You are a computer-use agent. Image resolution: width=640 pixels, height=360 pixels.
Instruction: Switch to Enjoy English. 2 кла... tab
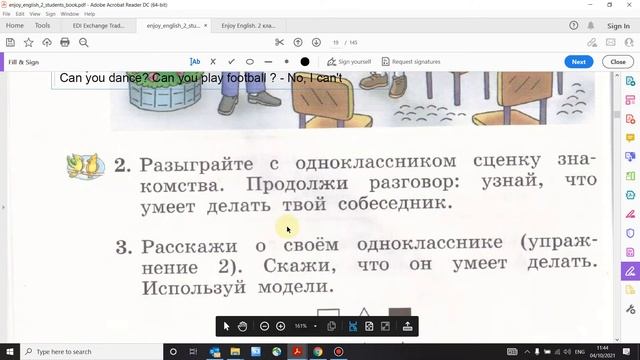pos(248,25)
